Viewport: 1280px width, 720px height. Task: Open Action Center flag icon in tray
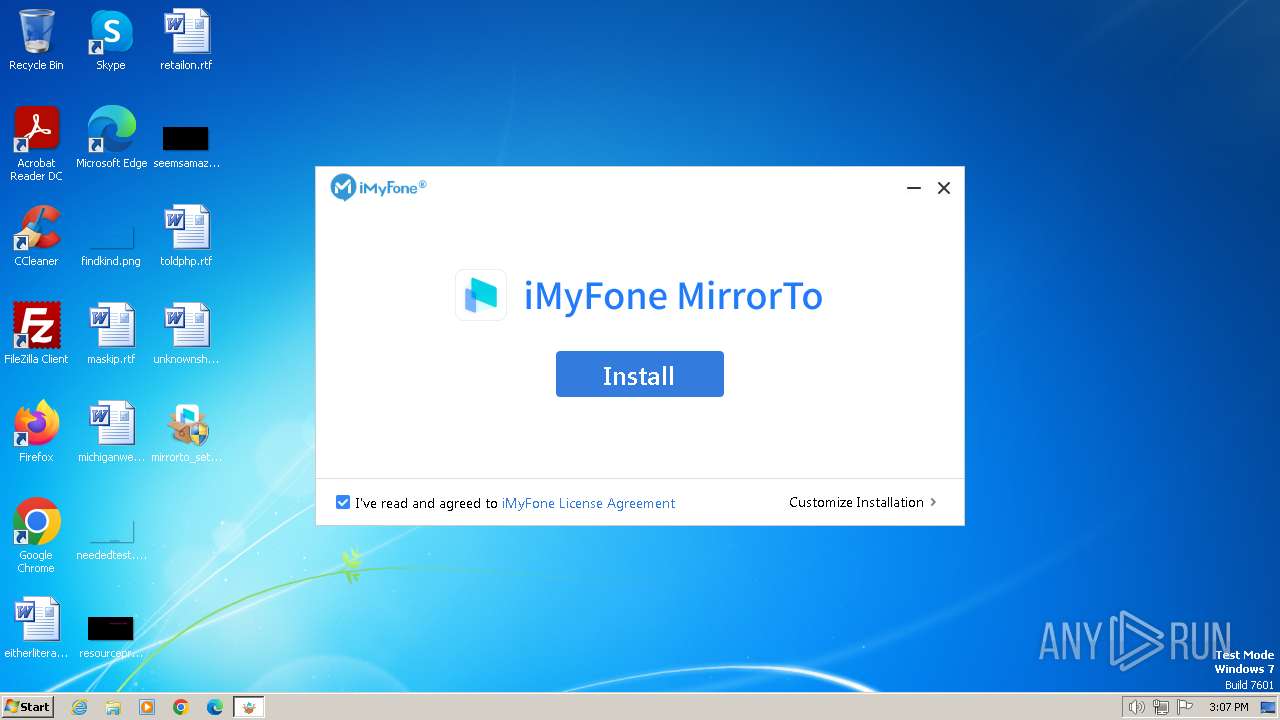pyautogui.click(x=1186, y=707)
